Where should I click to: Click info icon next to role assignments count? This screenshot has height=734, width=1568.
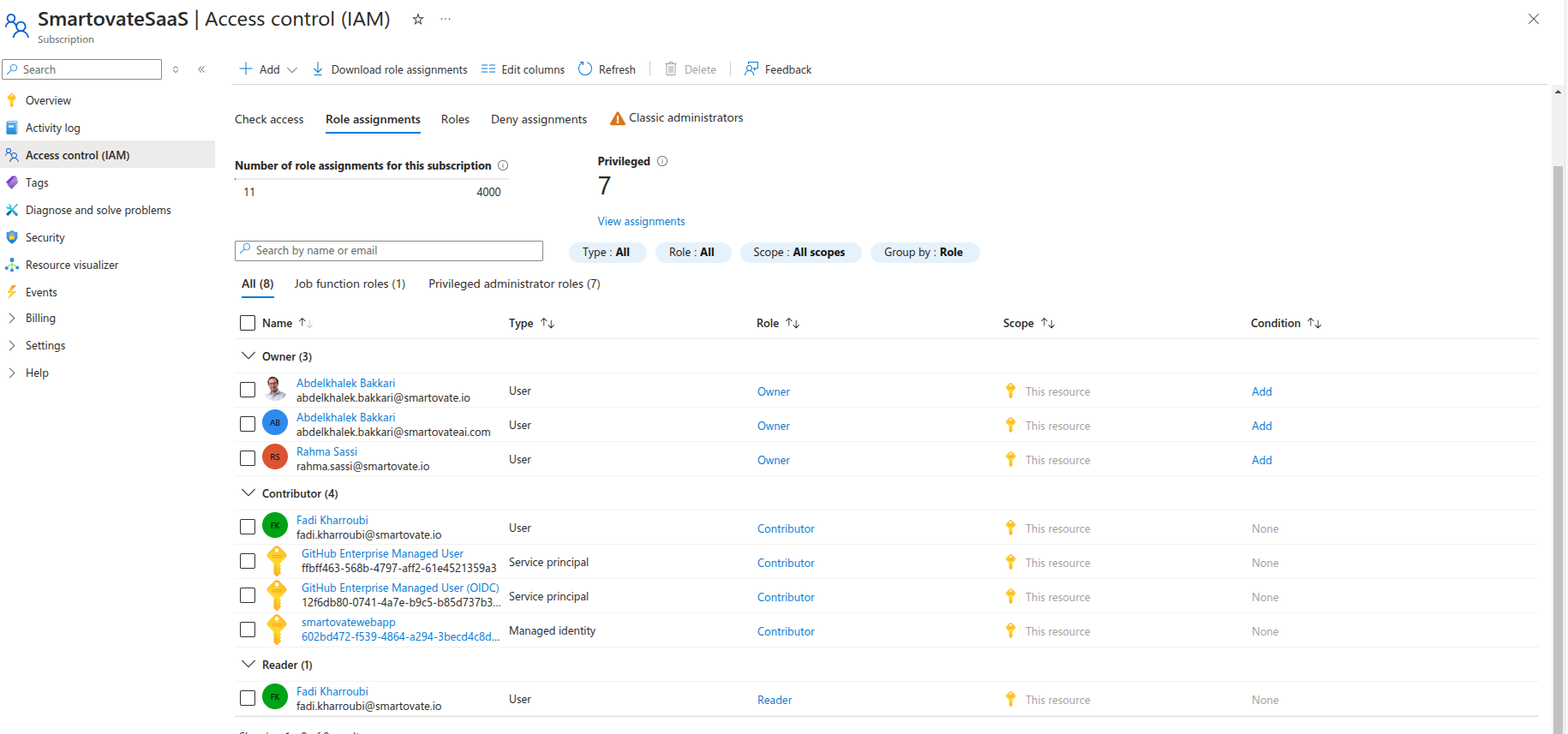pyautogui.click(x=503, y=165)
